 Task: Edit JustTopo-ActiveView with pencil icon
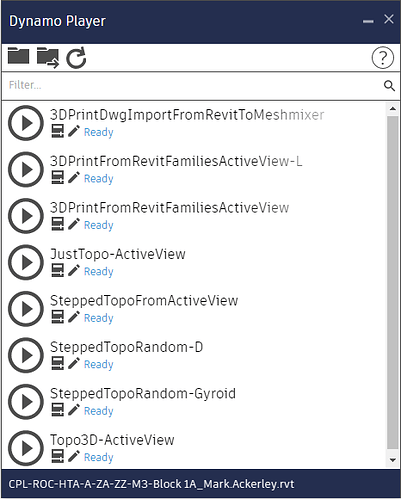point(74,270)
